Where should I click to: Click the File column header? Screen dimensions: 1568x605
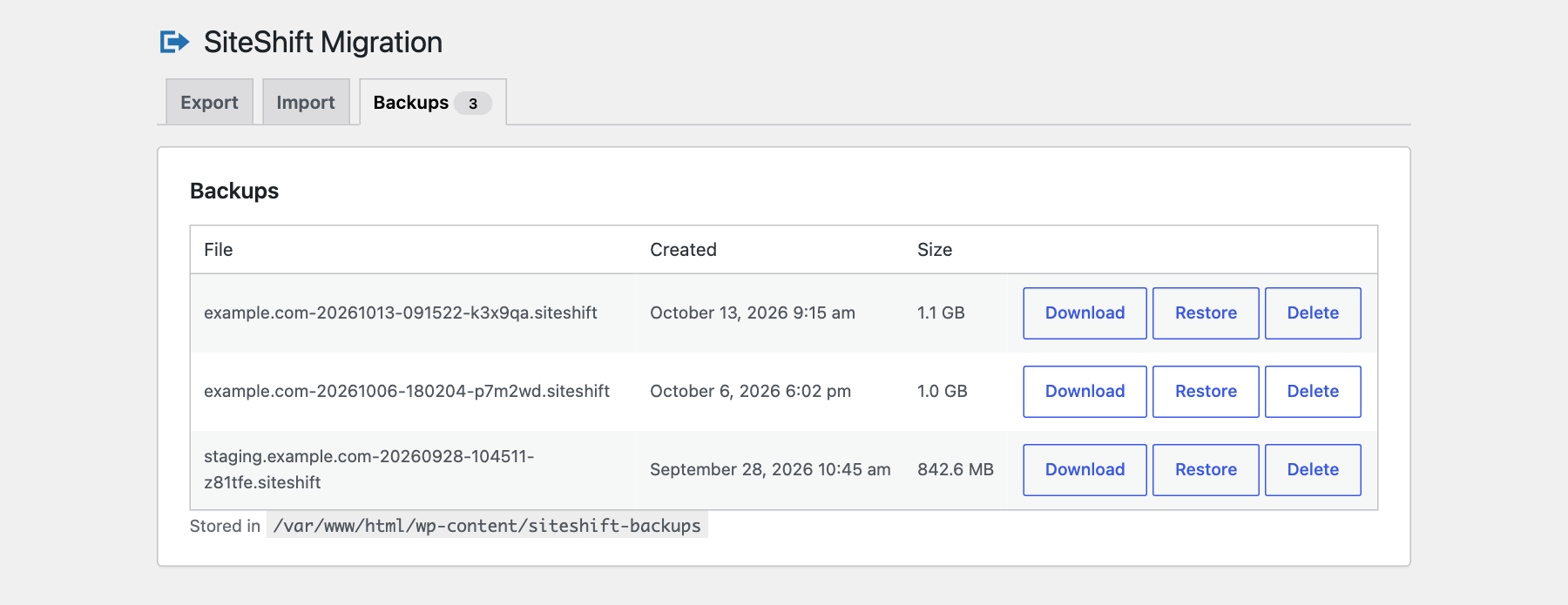tap(218, 250)
